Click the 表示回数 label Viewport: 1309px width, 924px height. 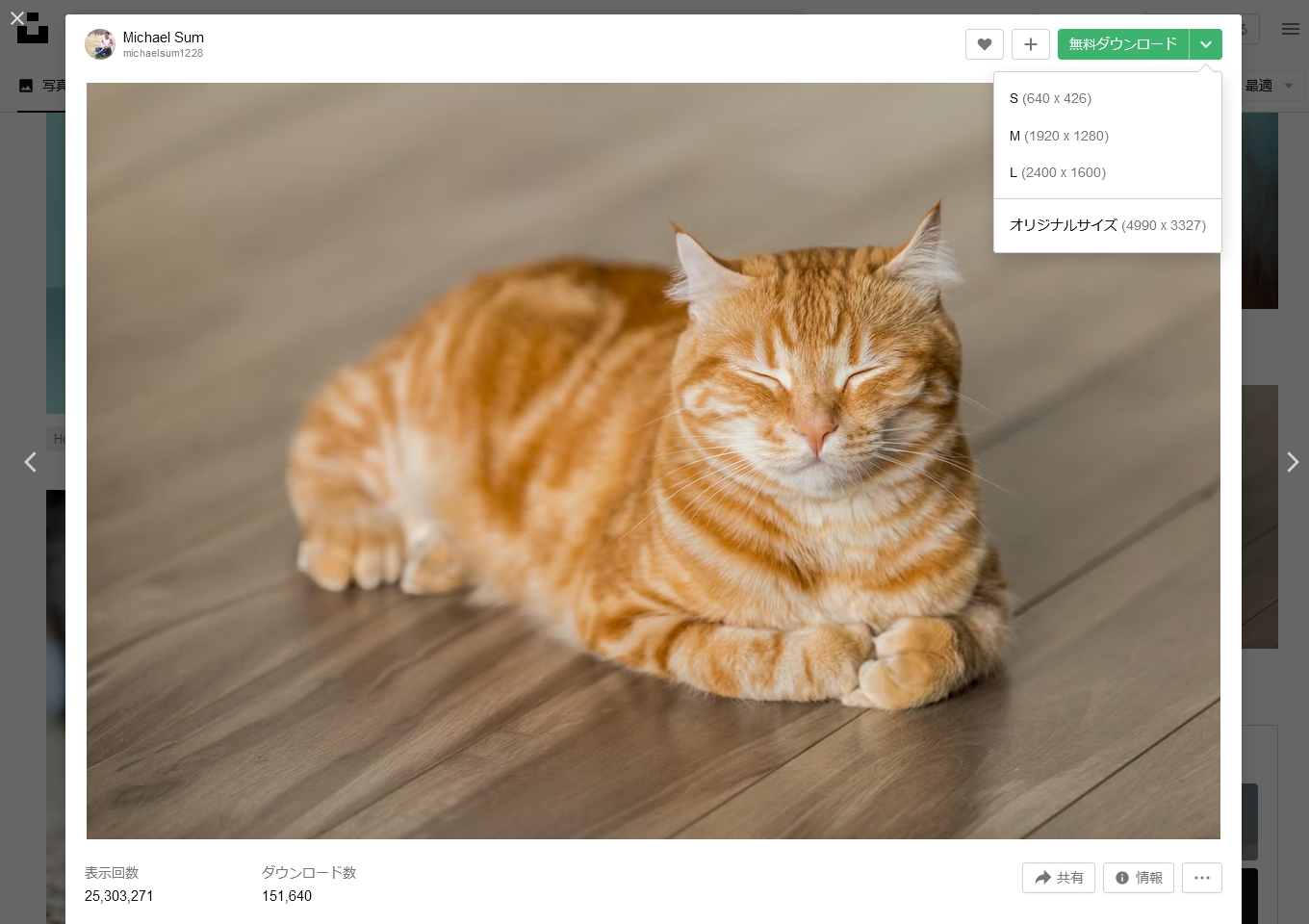point(112,873)
